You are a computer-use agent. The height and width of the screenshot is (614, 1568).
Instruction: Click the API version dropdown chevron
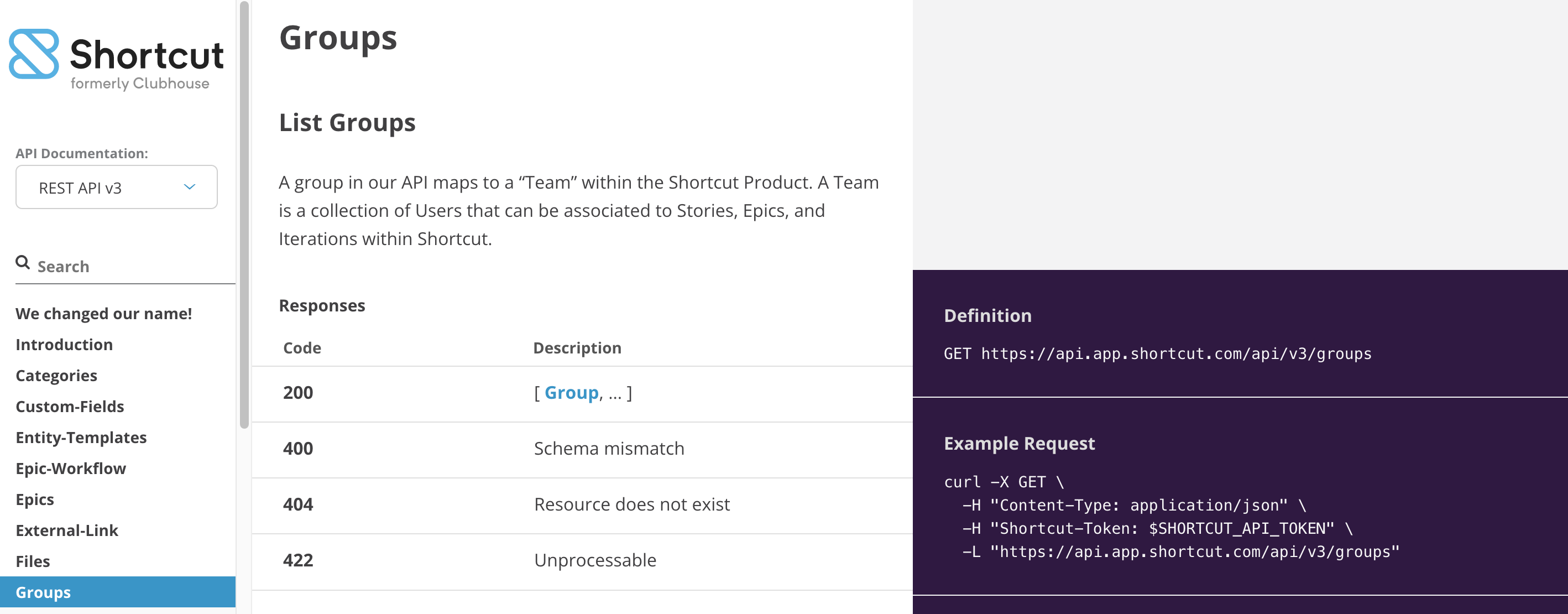coord(189,187)
